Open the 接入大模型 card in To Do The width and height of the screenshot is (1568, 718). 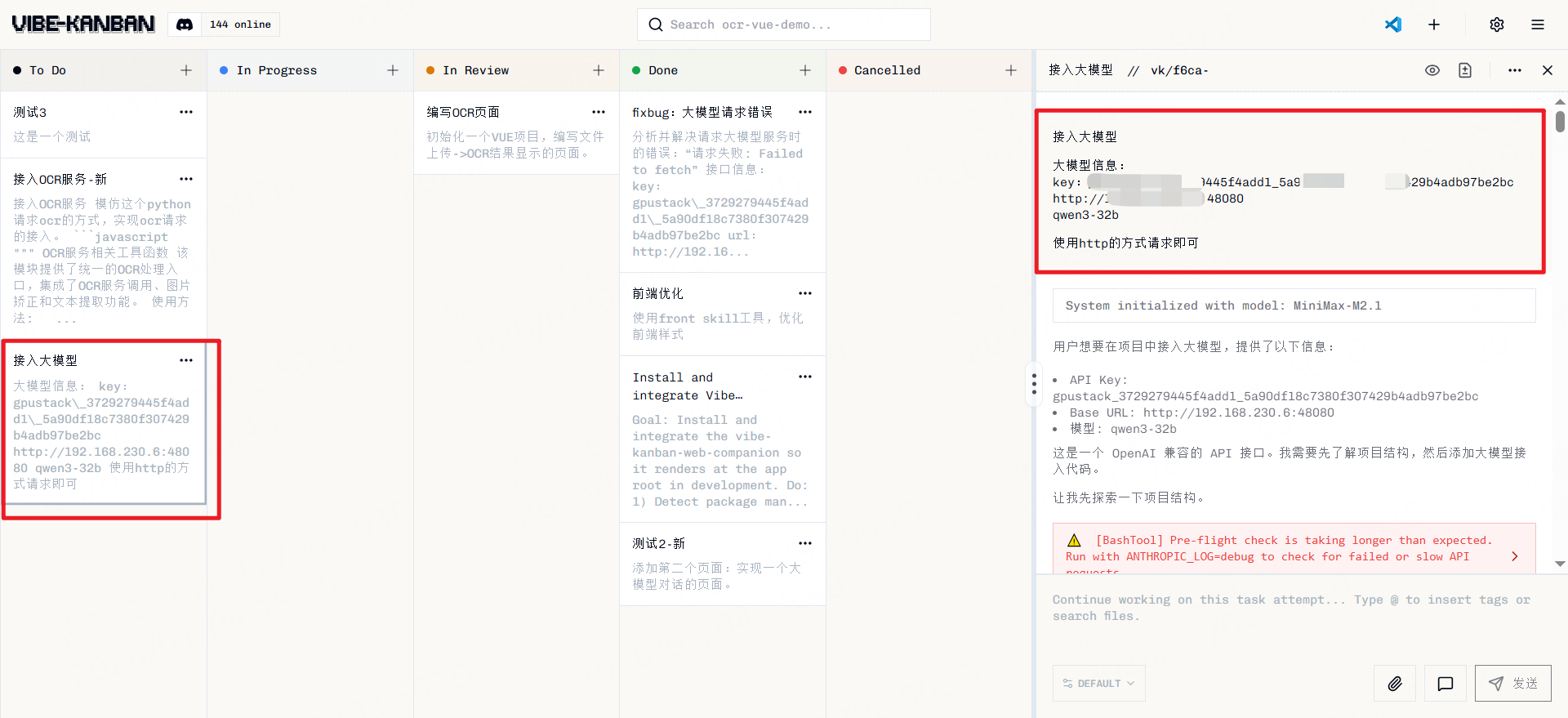pyautogui.click(x=103, y=422)
